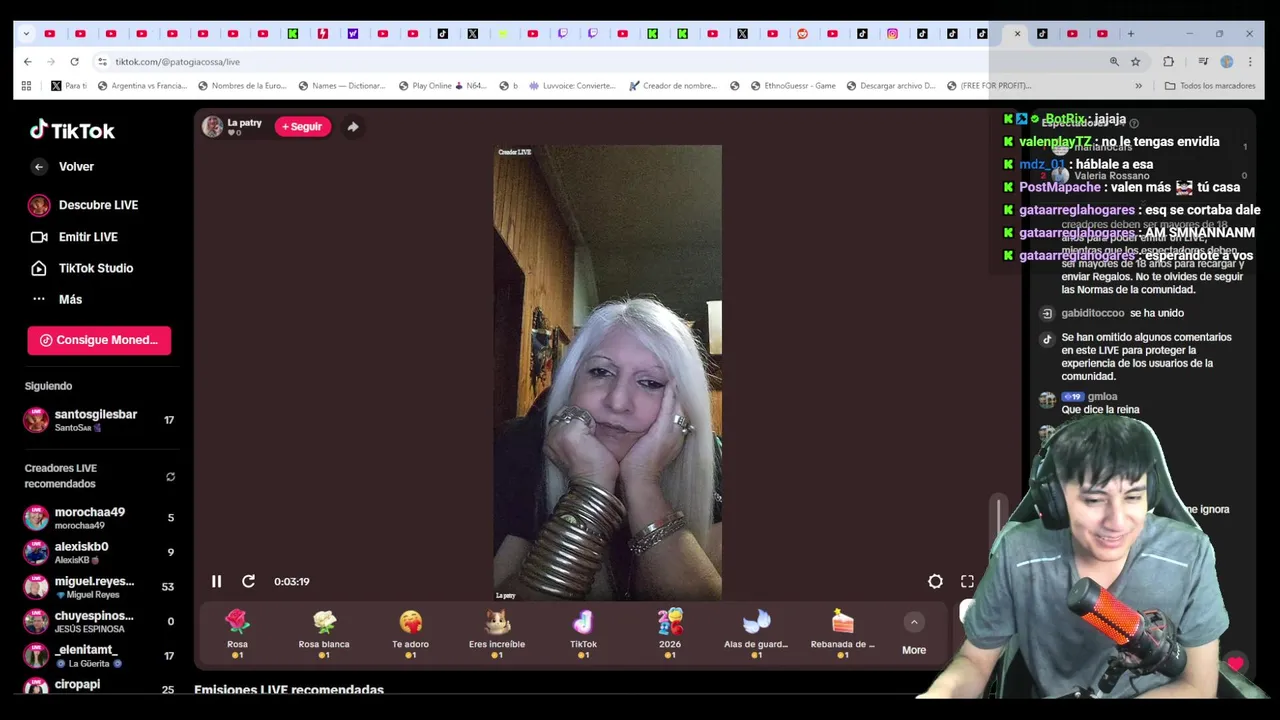Send a Te adoro gift
Viewport: 1280px width, 720px height.
[x=410, y=633]
